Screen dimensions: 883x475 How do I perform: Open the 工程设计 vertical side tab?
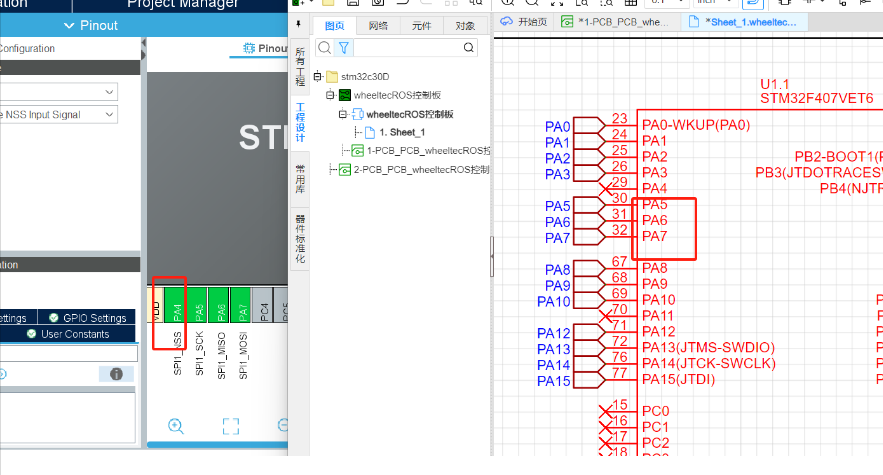click(300, 122)
